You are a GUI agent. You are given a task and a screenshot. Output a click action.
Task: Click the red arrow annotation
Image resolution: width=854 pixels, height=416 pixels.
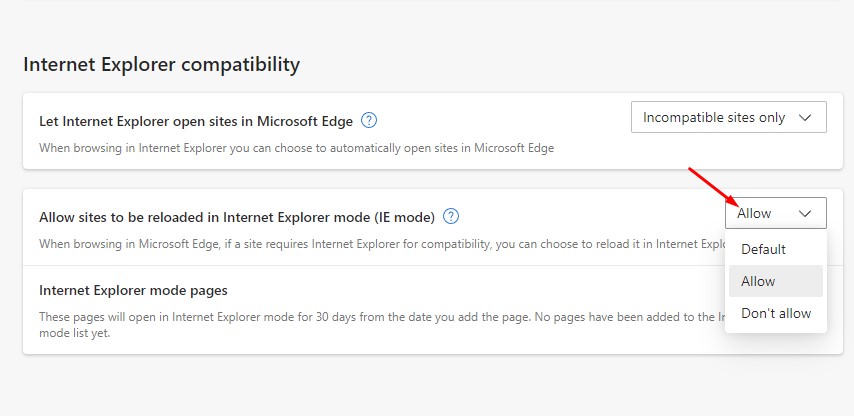(x=711, y=186)
